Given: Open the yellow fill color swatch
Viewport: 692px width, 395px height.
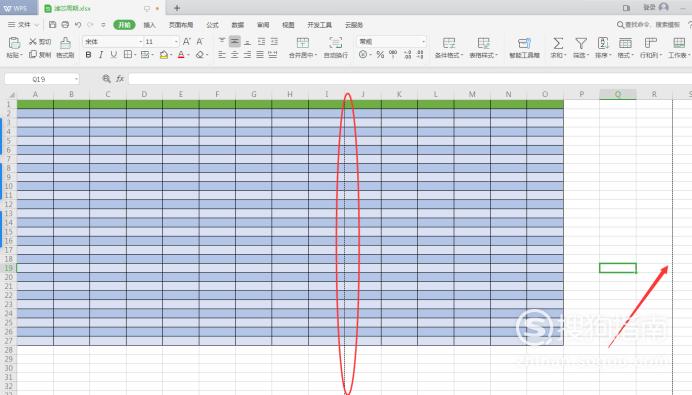Looking at the screenshot, I should [164, 55].
